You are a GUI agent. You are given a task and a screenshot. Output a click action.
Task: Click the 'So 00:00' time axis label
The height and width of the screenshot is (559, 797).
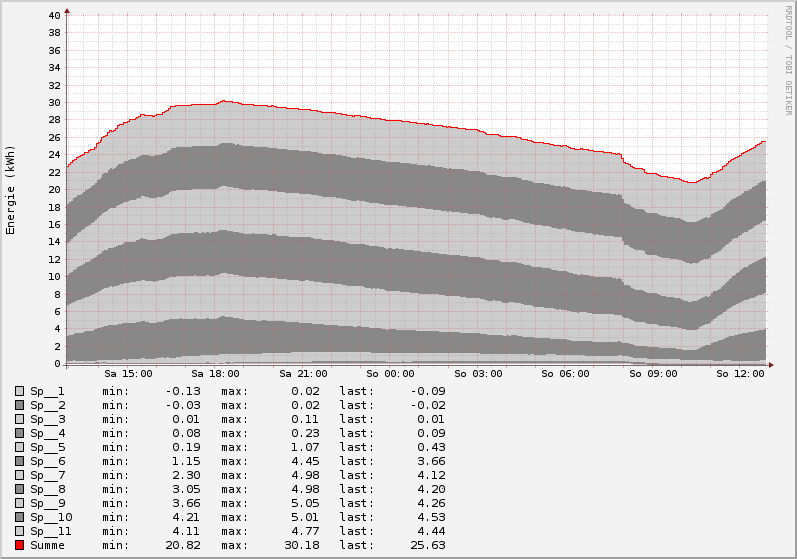pyautogui.click(x=391, y=374)
